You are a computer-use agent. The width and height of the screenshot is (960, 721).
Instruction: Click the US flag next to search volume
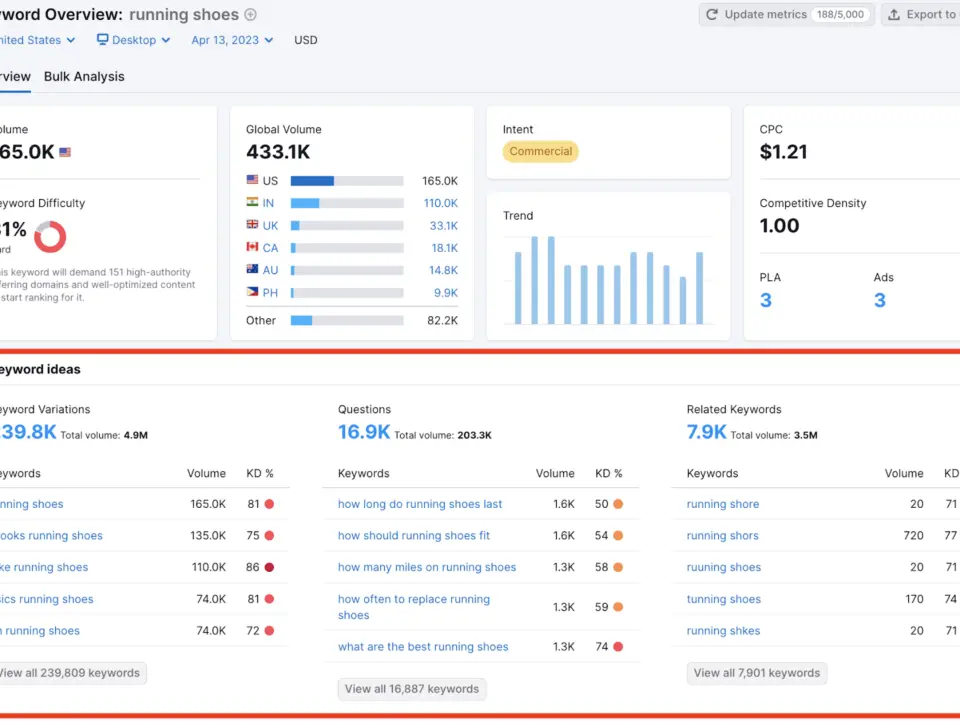coord(65,152)
